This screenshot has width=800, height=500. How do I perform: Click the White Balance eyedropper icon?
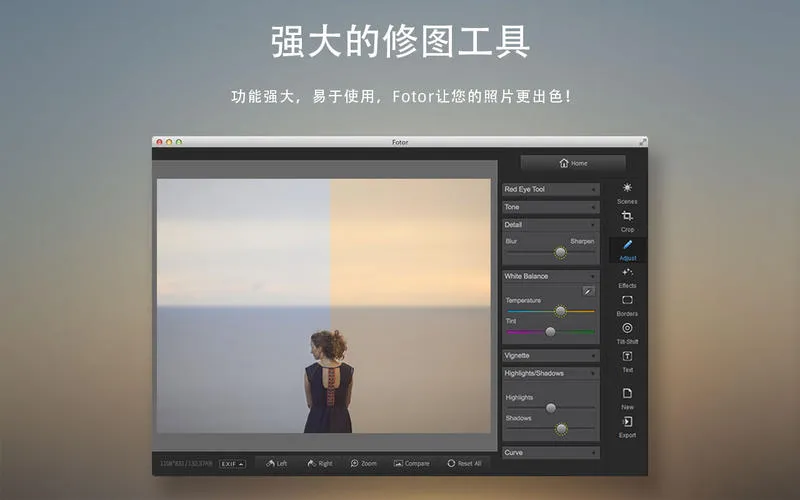[588, 291]
